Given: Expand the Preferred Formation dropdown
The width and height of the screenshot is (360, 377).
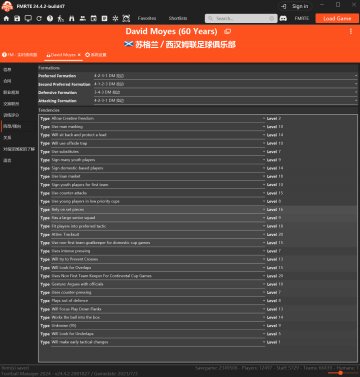Looking at the screenshot, I should coord(225,76).
